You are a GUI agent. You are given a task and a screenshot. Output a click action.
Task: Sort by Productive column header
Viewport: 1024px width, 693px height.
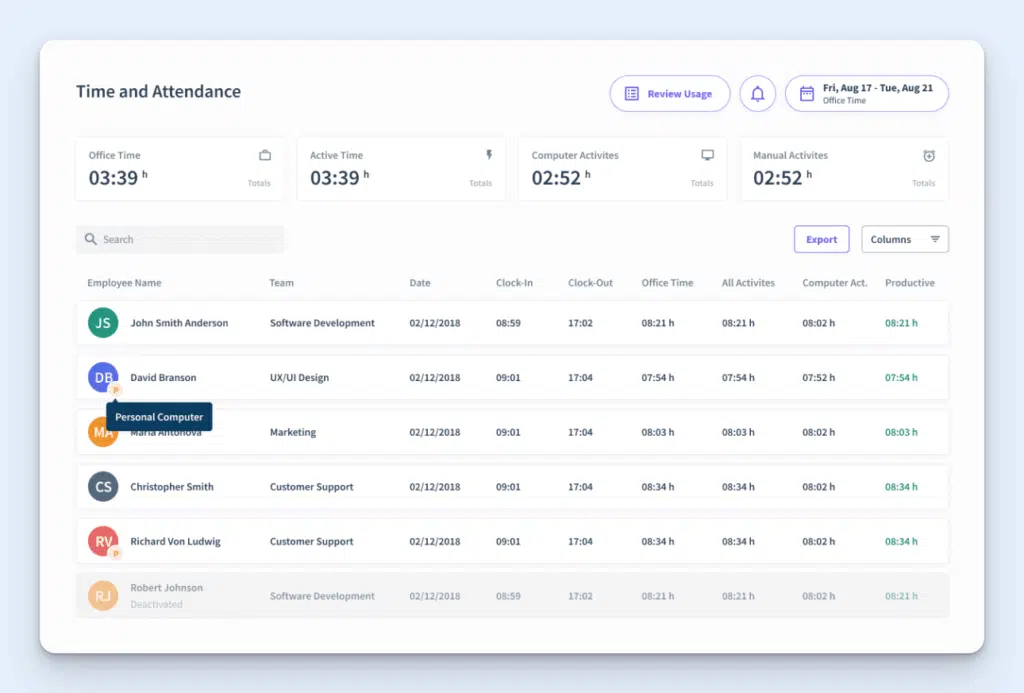point(909,283)
